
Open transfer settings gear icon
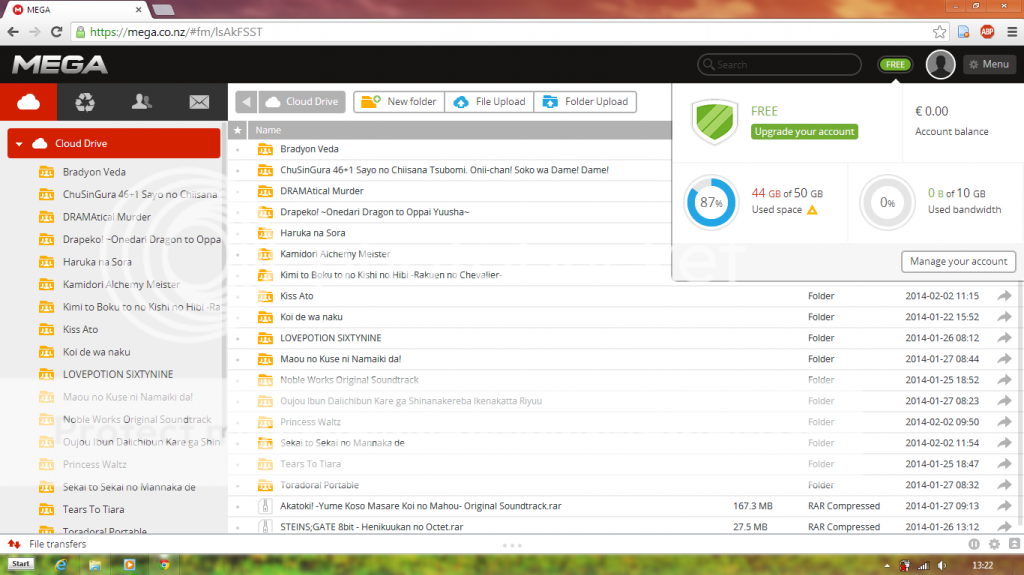pyautogui.click(x=994, y=544)
